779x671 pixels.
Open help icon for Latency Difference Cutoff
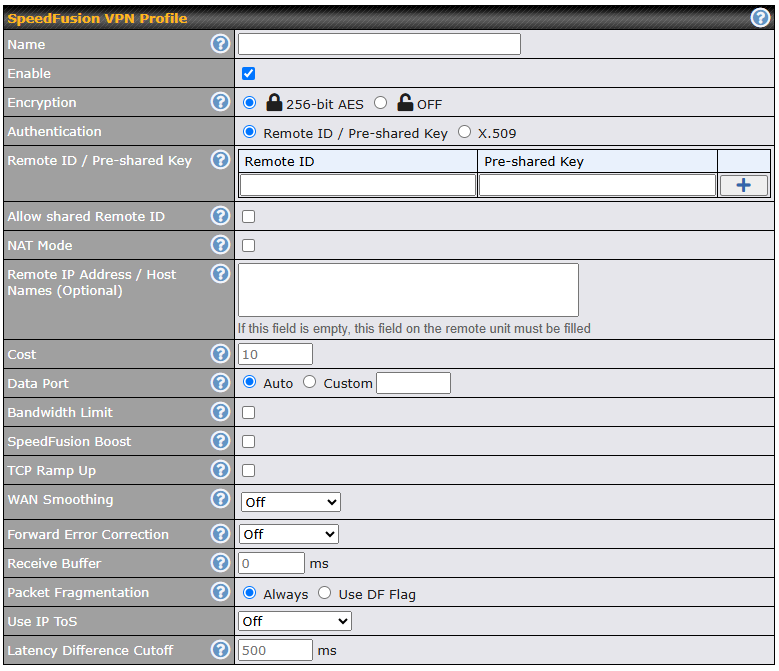[x=220, y=650]
